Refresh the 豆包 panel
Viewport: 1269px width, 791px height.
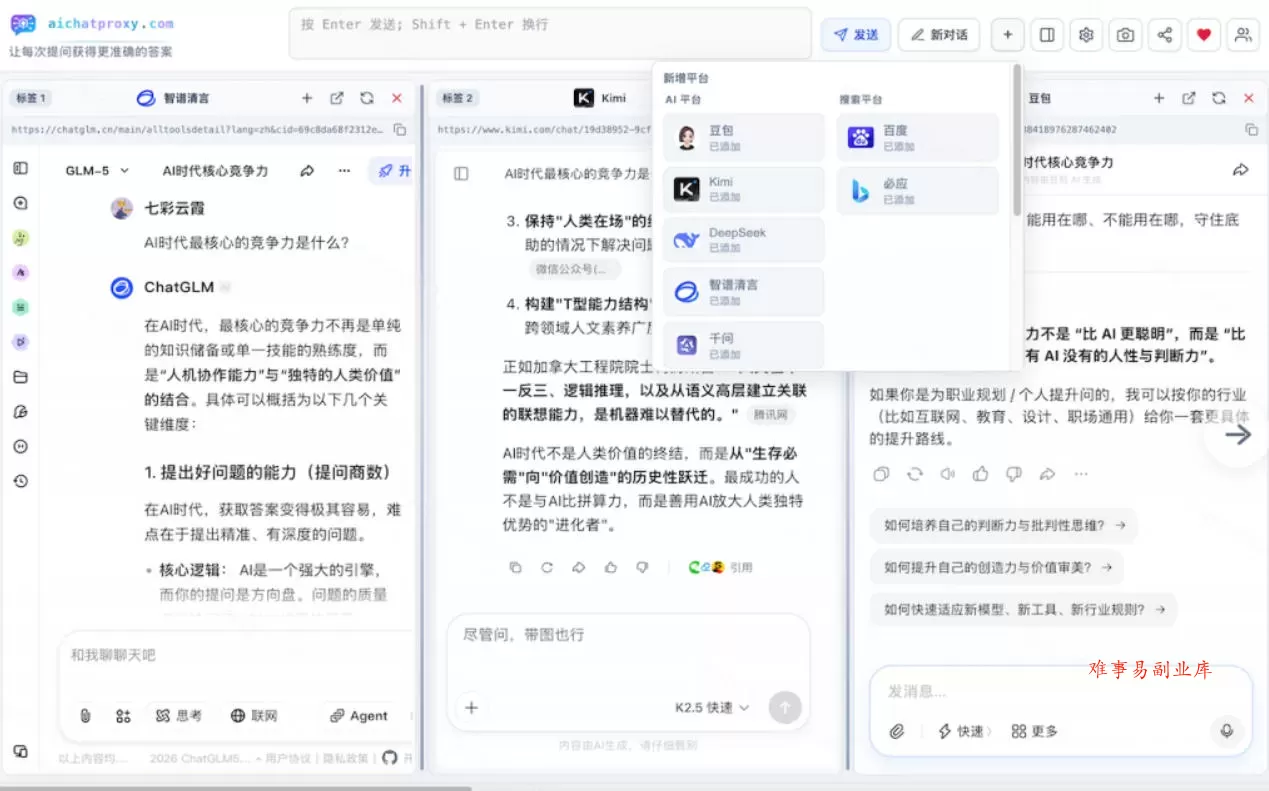1219,98
